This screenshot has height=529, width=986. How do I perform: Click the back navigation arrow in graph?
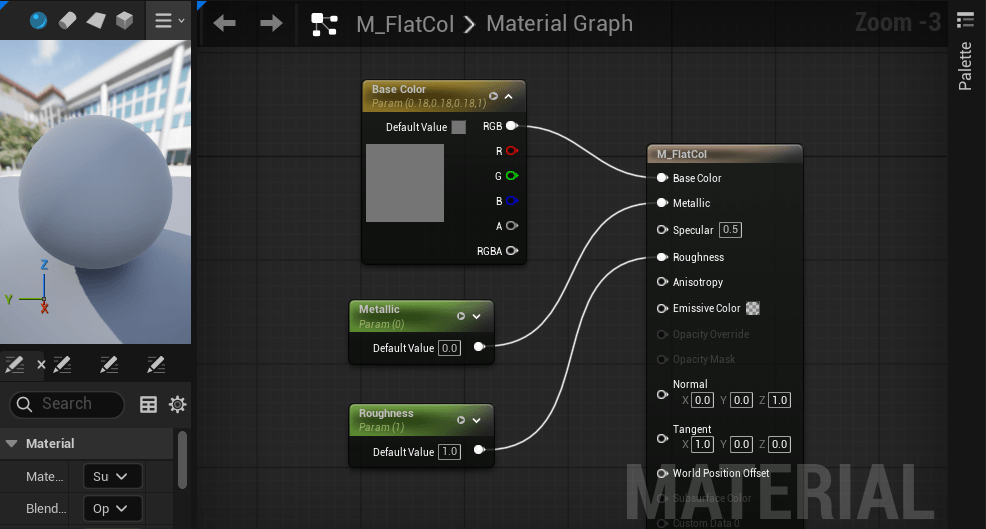(x=224, y=23)
